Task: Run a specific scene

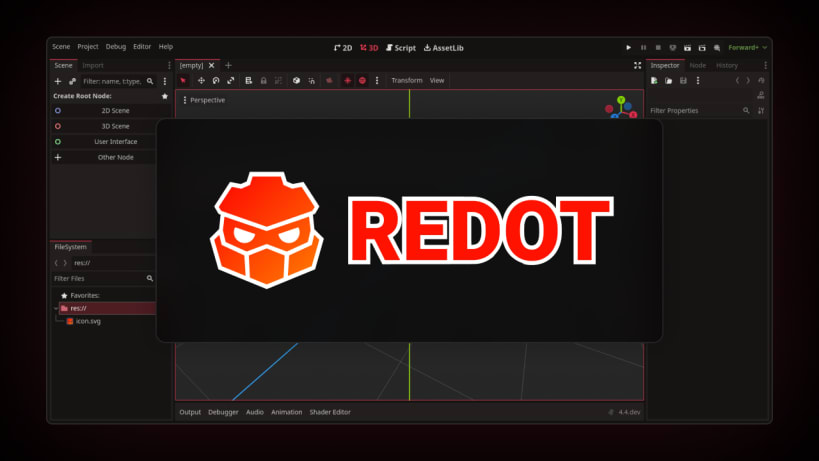Action: coord(702,48)
